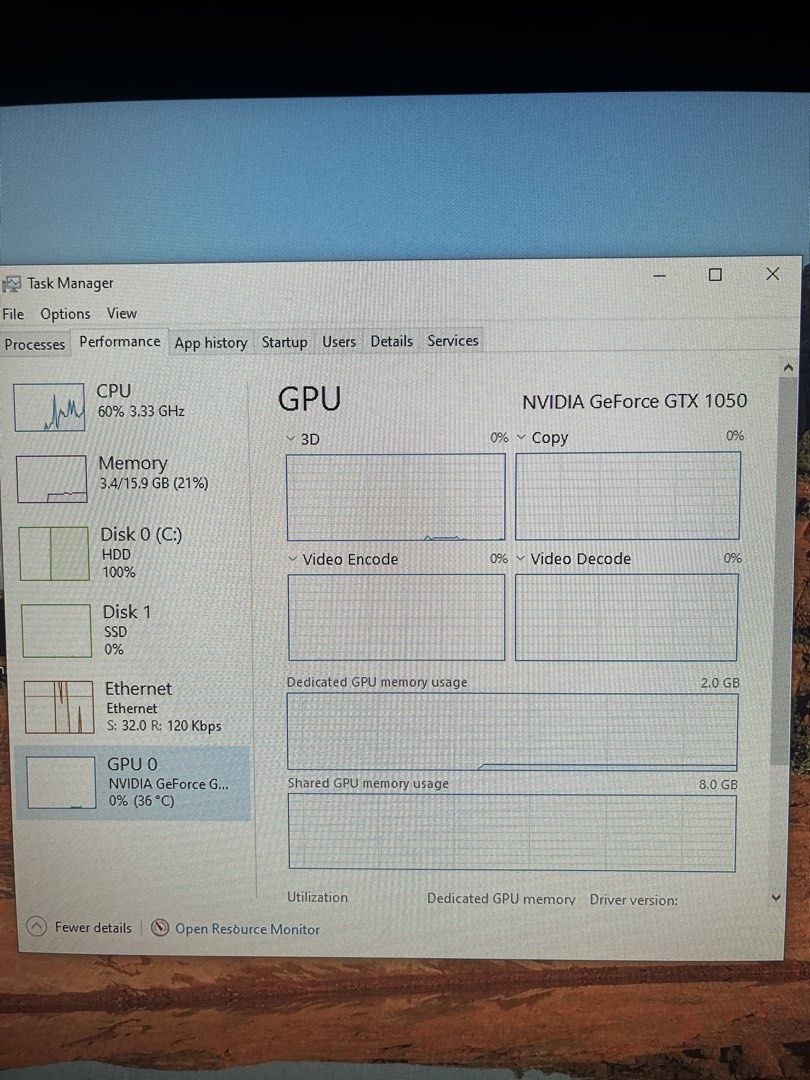Switch to the Startup tab
This screenshot has width=810, height=1080.
pyautogui.click(x=284, y=342)
